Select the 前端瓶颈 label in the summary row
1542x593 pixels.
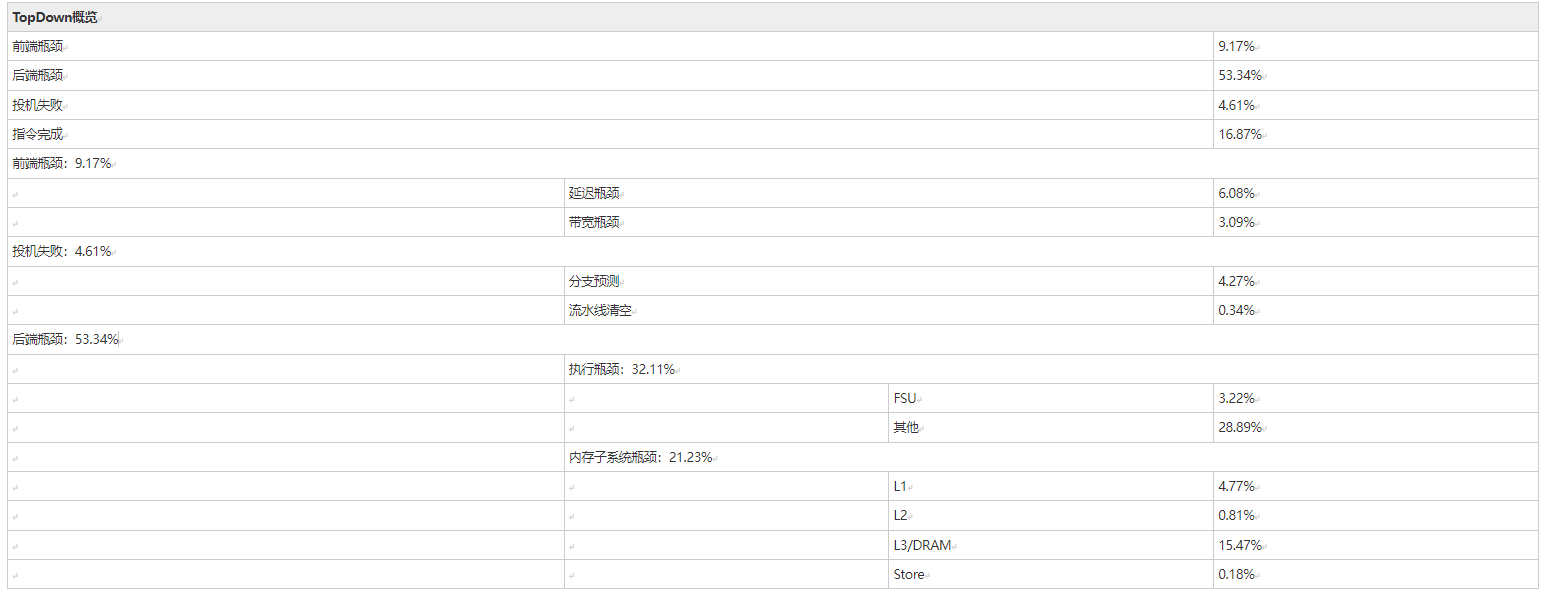[x=37, y=47]
